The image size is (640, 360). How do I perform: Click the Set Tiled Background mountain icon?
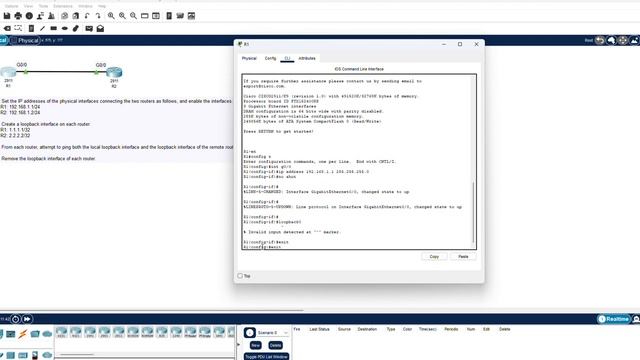click(634, 40)
